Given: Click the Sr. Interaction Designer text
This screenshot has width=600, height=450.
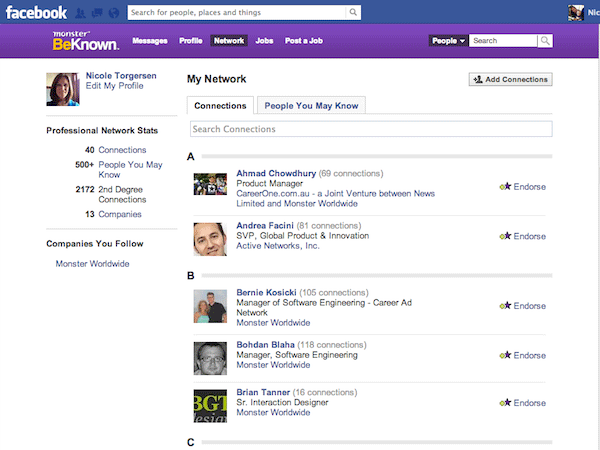Looking at the screenshot, I should coord(282,402).
